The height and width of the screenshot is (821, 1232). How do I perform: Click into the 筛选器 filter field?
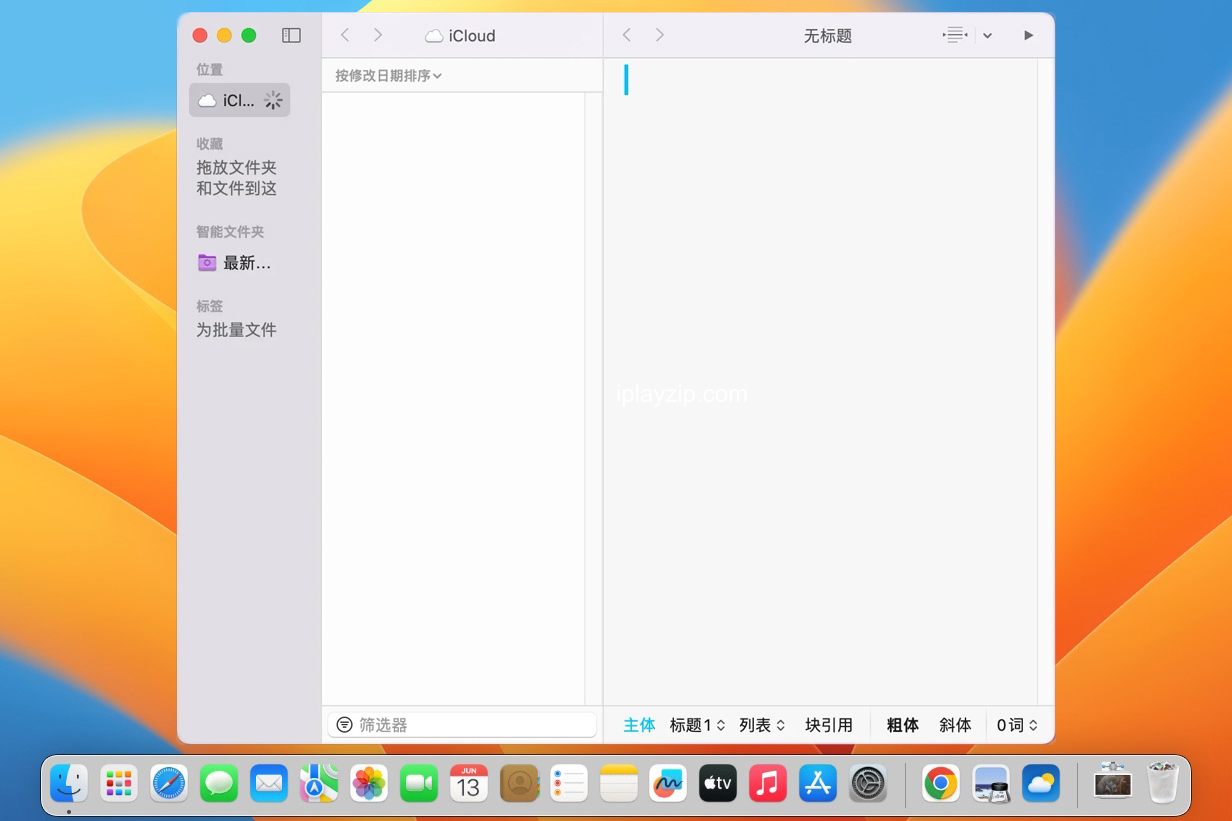pos(470,725)
